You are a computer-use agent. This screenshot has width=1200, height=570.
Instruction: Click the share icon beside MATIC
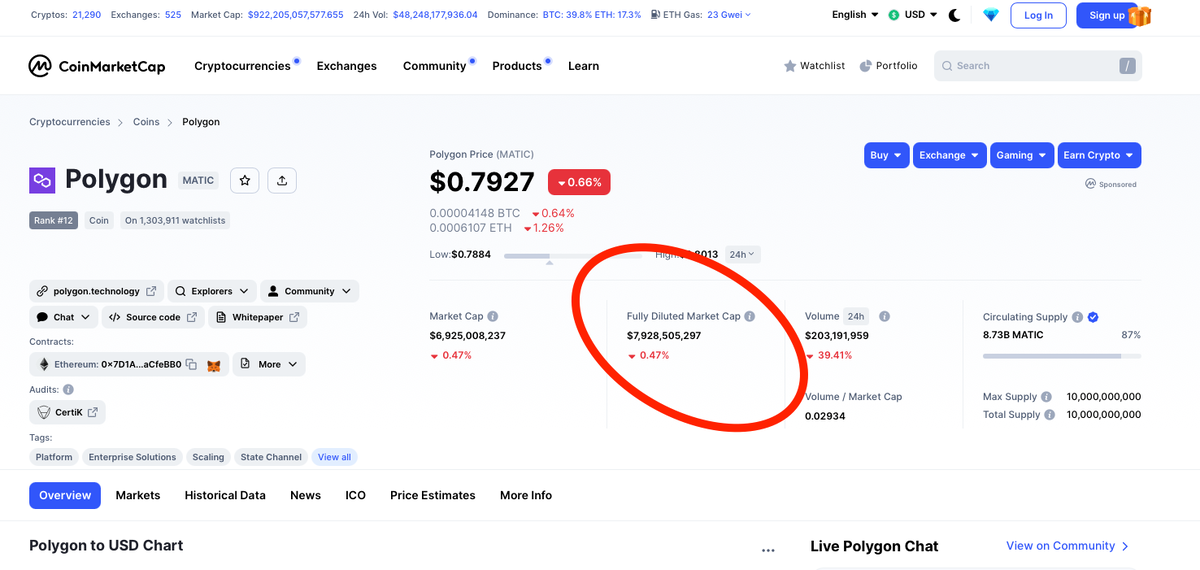coord(282,180)
